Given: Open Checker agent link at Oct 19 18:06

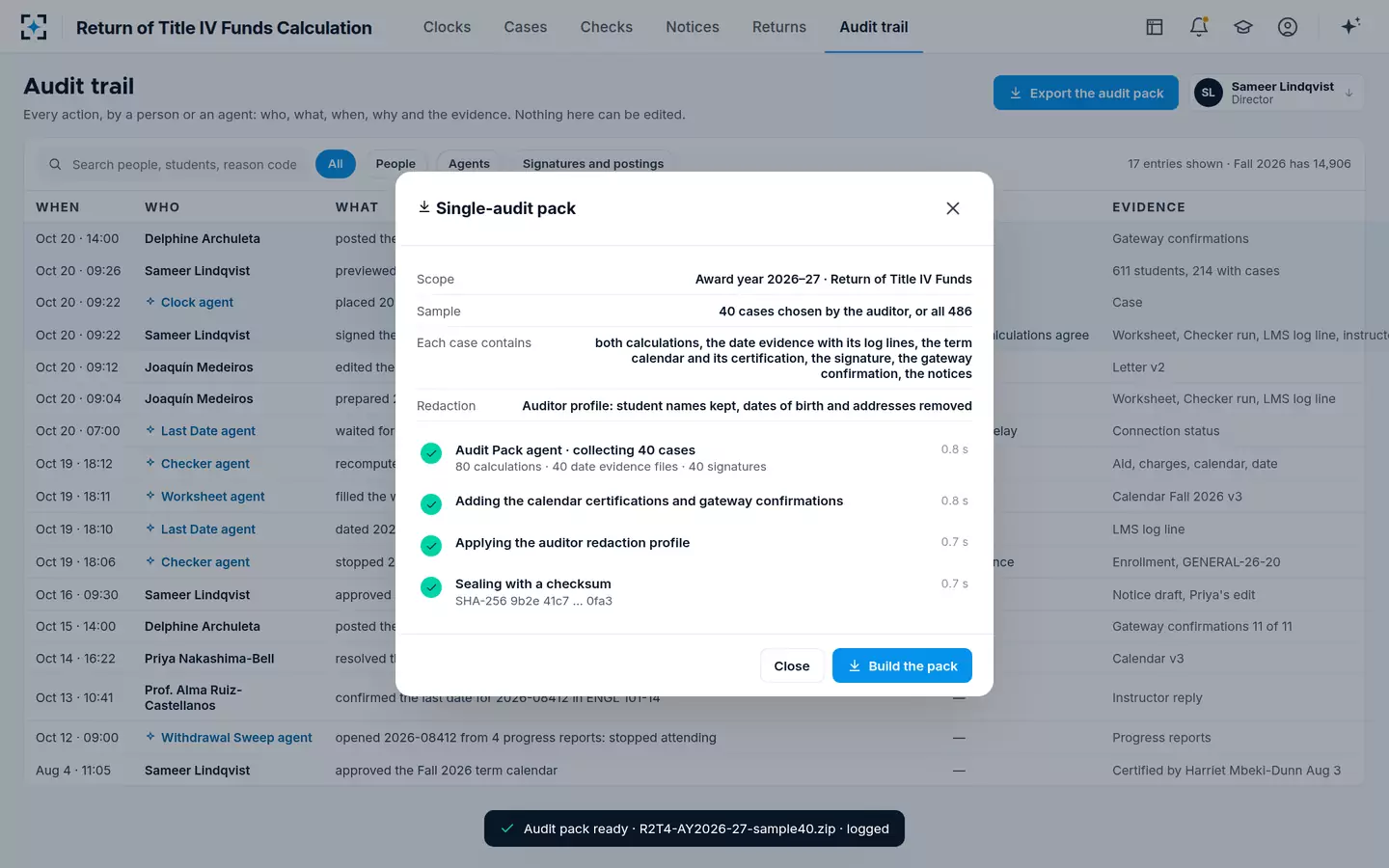Looking at the screenshot, I should click(x=205, y=561).
